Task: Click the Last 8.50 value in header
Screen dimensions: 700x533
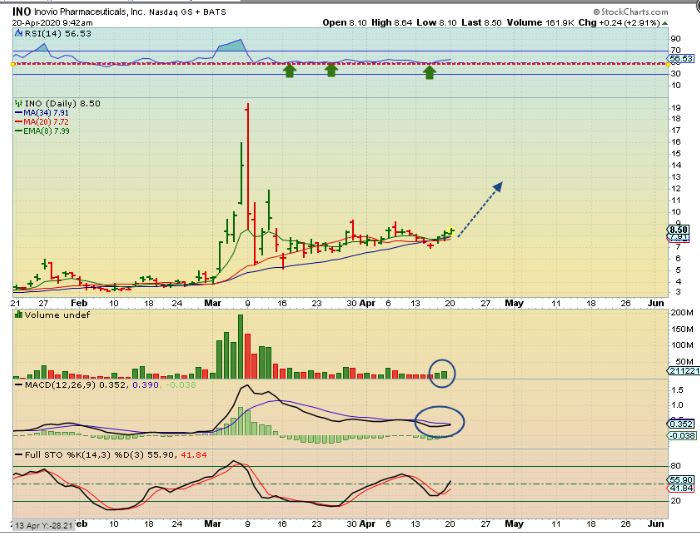Action: click(x=481, y=23)
